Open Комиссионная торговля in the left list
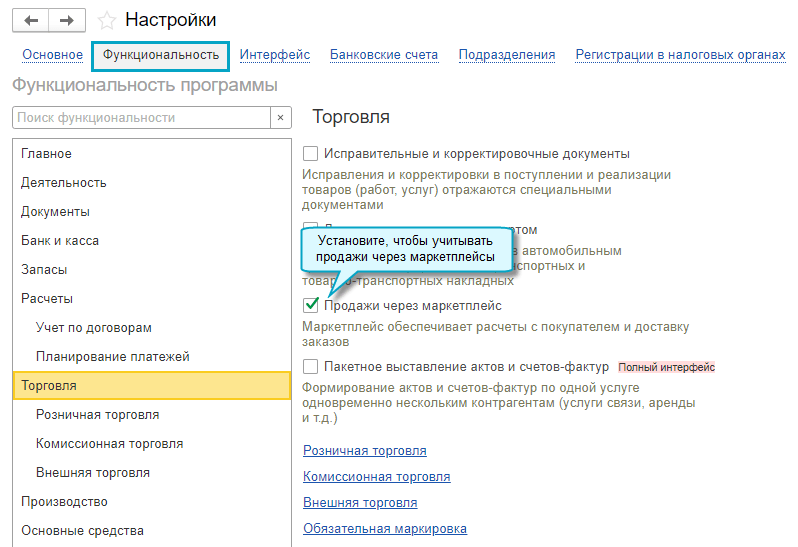798x547 pixels. click(152, 444)
